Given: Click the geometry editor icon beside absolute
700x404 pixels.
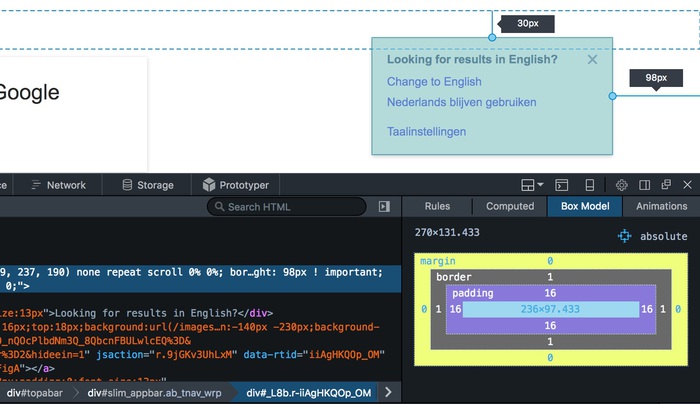Looking at the screenshot, I should tap(625, 236).
